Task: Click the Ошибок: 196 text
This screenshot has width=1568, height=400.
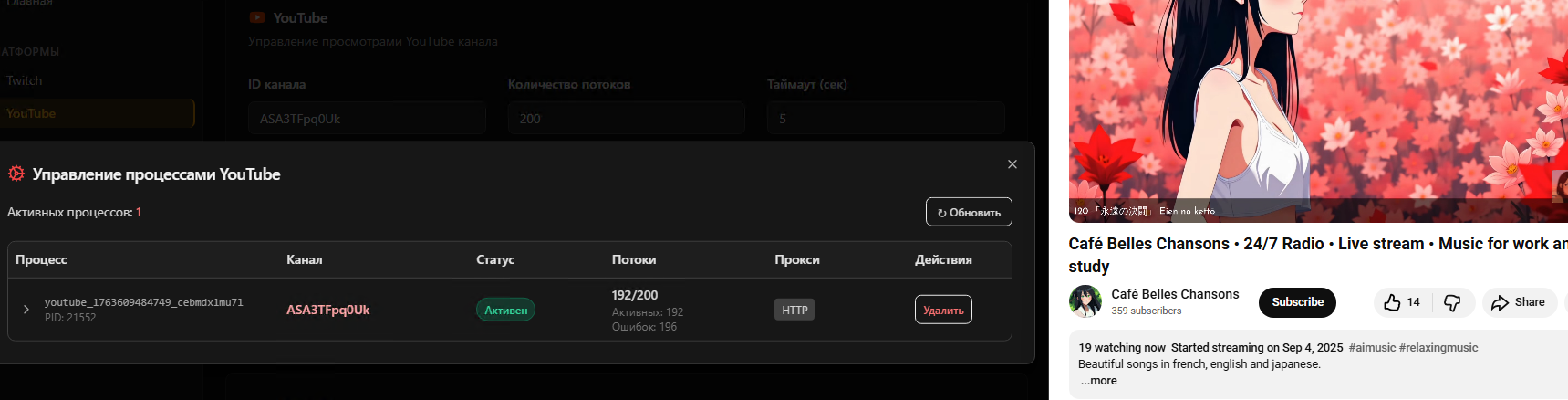Action: click(x=644, y=327)
